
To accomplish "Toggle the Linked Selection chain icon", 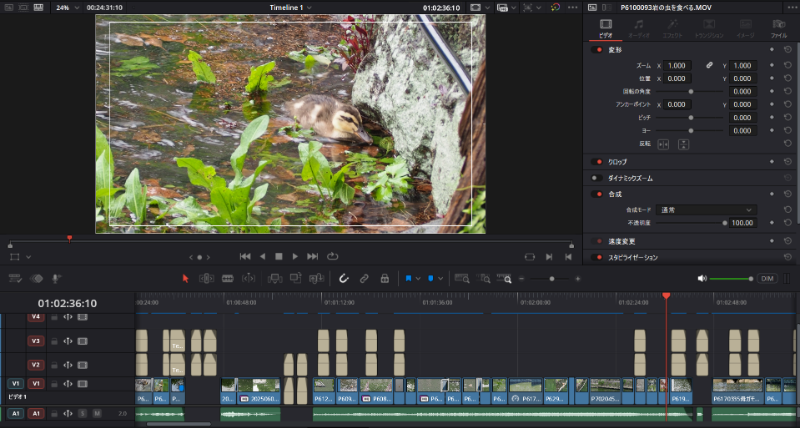I will click(364, 279).
